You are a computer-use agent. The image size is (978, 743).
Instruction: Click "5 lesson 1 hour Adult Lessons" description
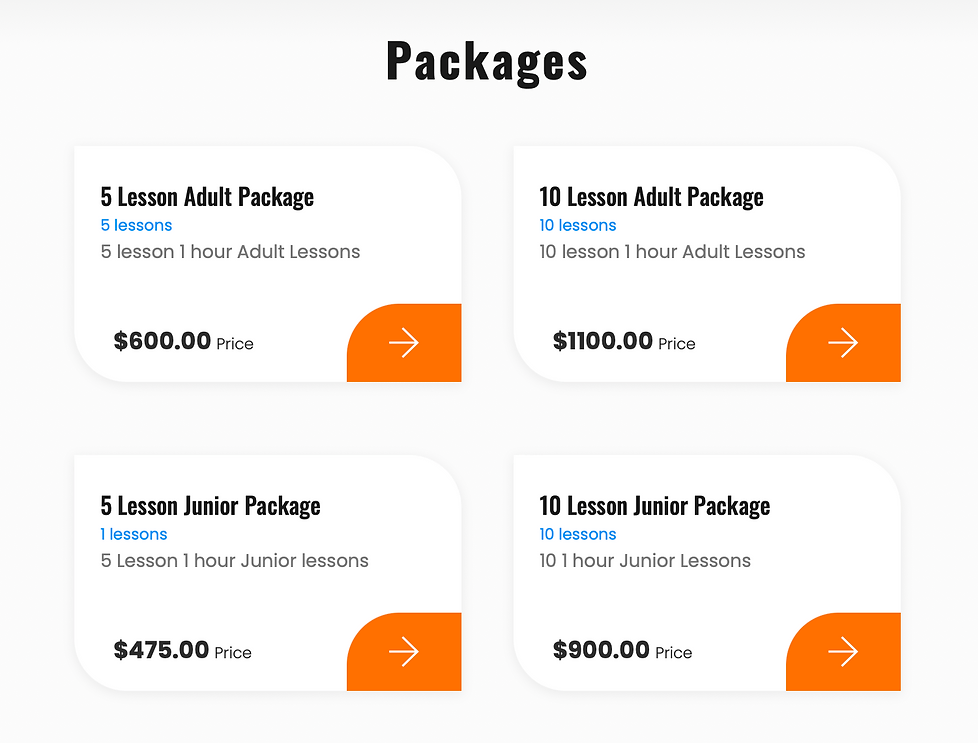pyautogui.click(x=230, y=252)
